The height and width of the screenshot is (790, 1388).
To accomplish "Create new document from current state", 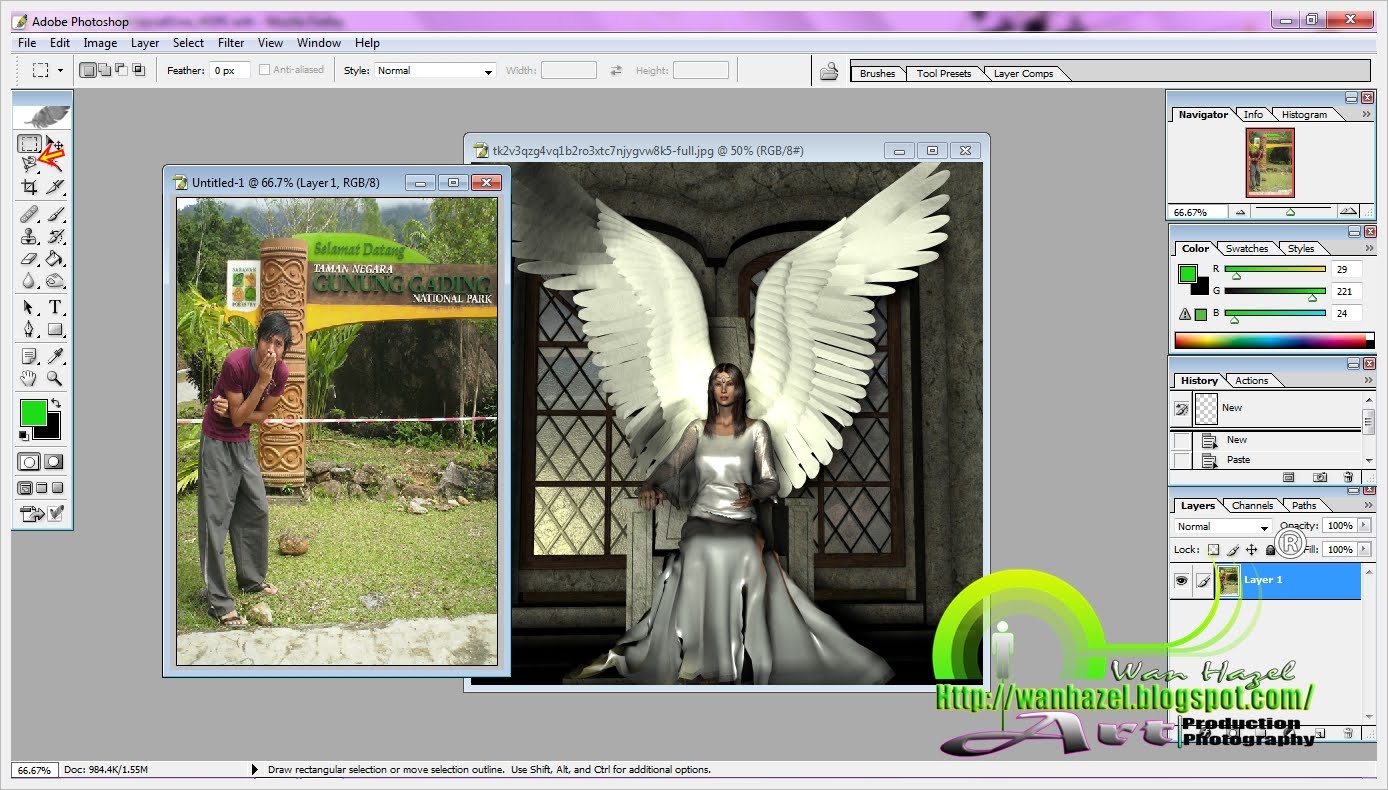I will (x=1288, y=477).
